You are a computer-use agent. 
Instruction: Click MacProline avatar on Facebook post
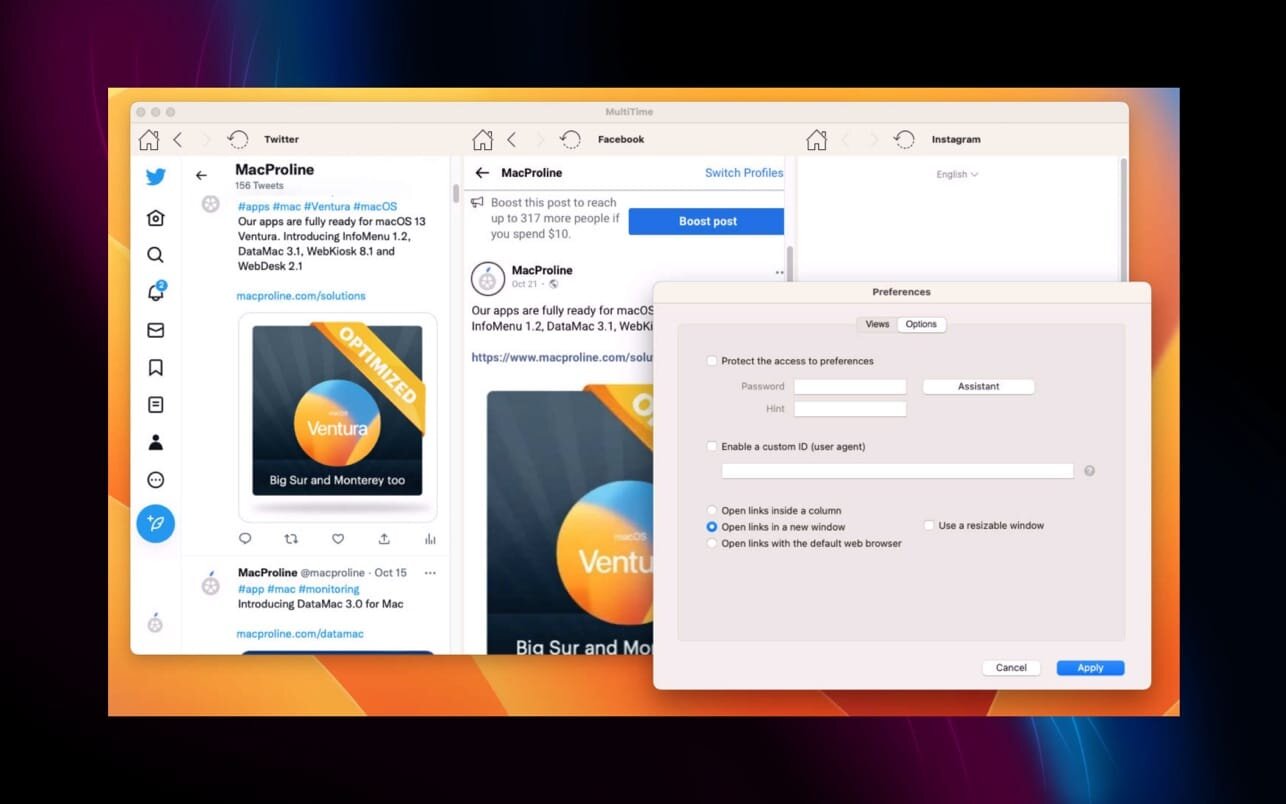pyautogui.click(x=488, y=279)
